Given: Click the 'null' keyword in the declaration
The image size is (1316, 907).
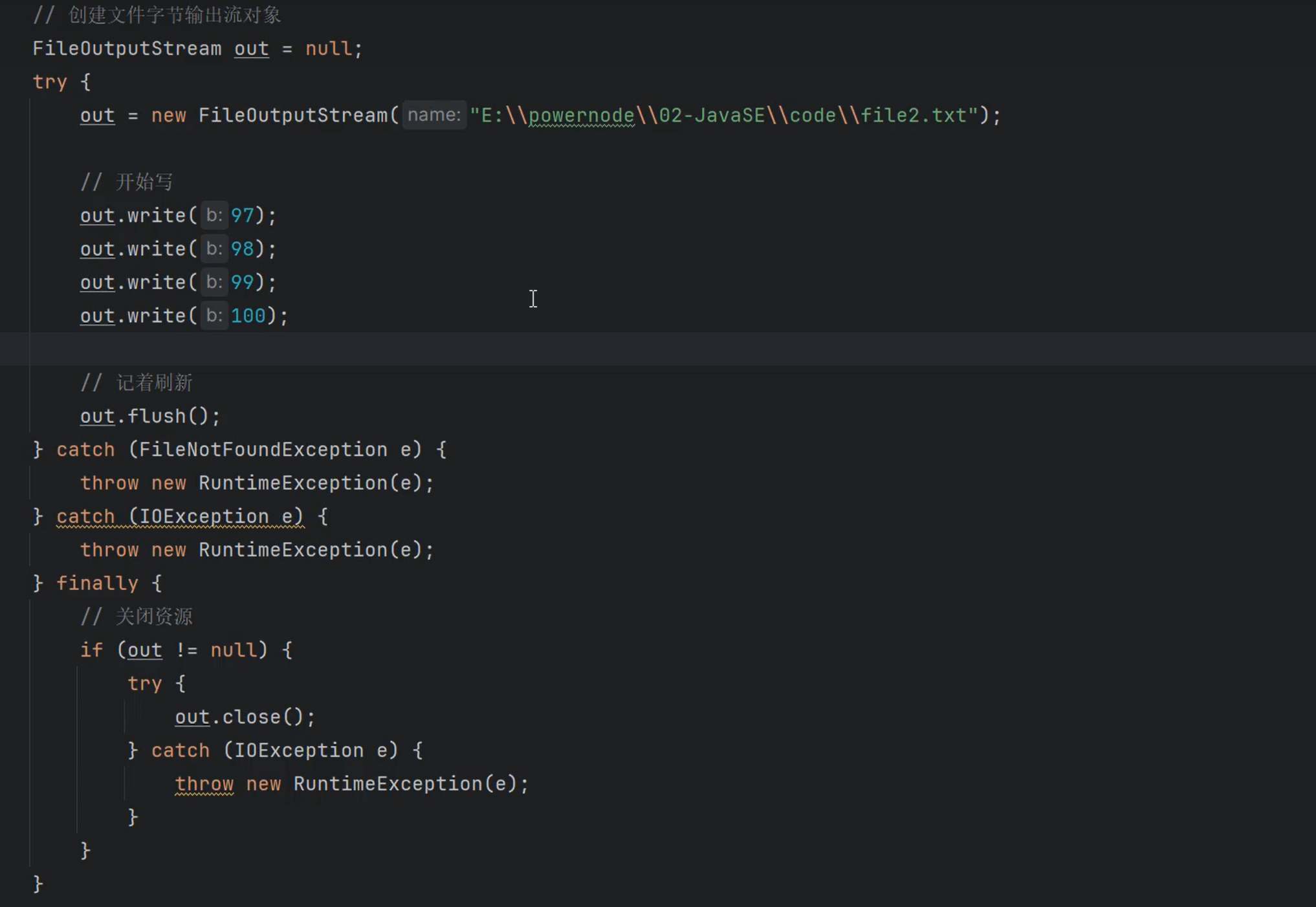Looking at the screenshot, I should click(x=328, y=49).
